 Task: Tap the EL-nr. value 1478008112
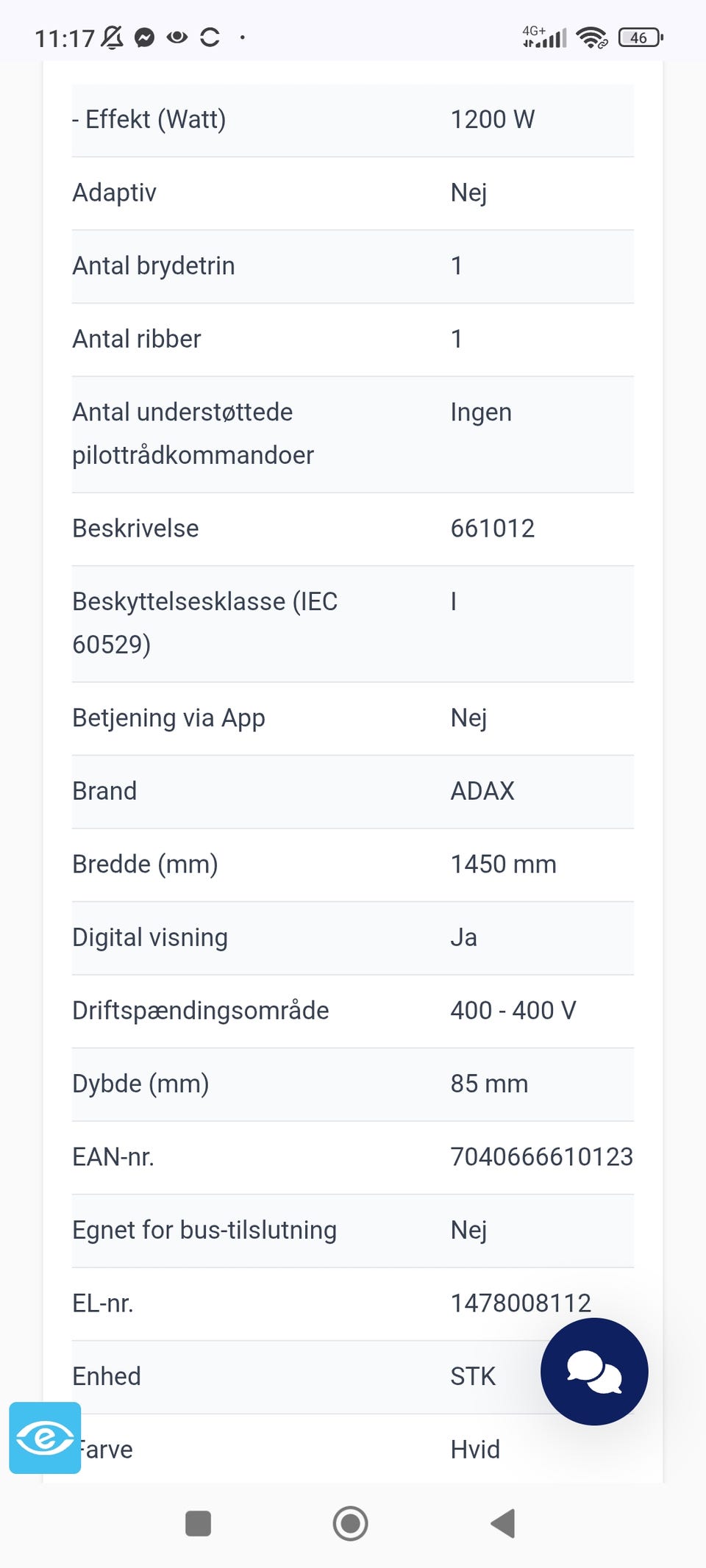[521, 1303]
